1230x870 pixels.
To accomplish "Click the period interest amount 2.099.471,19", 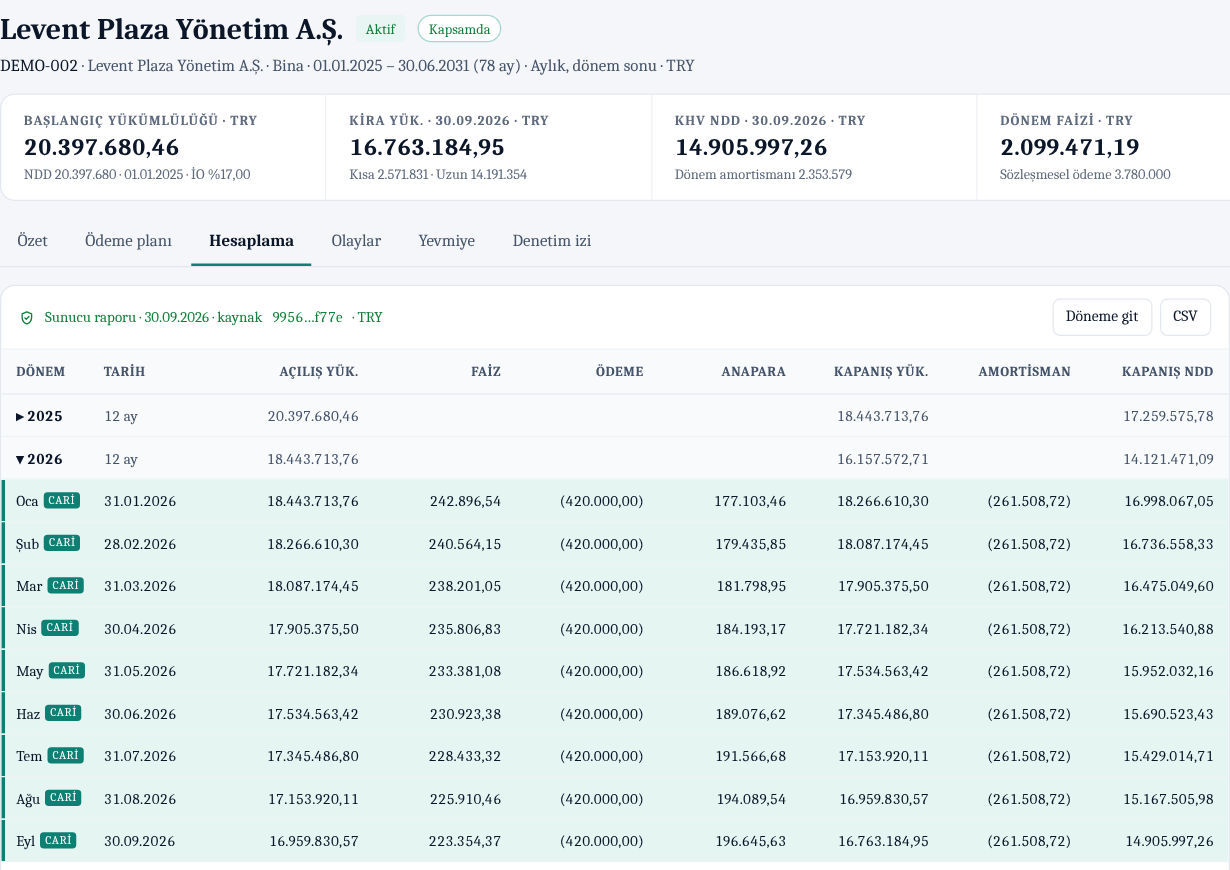I will (x=1070, y=148).
